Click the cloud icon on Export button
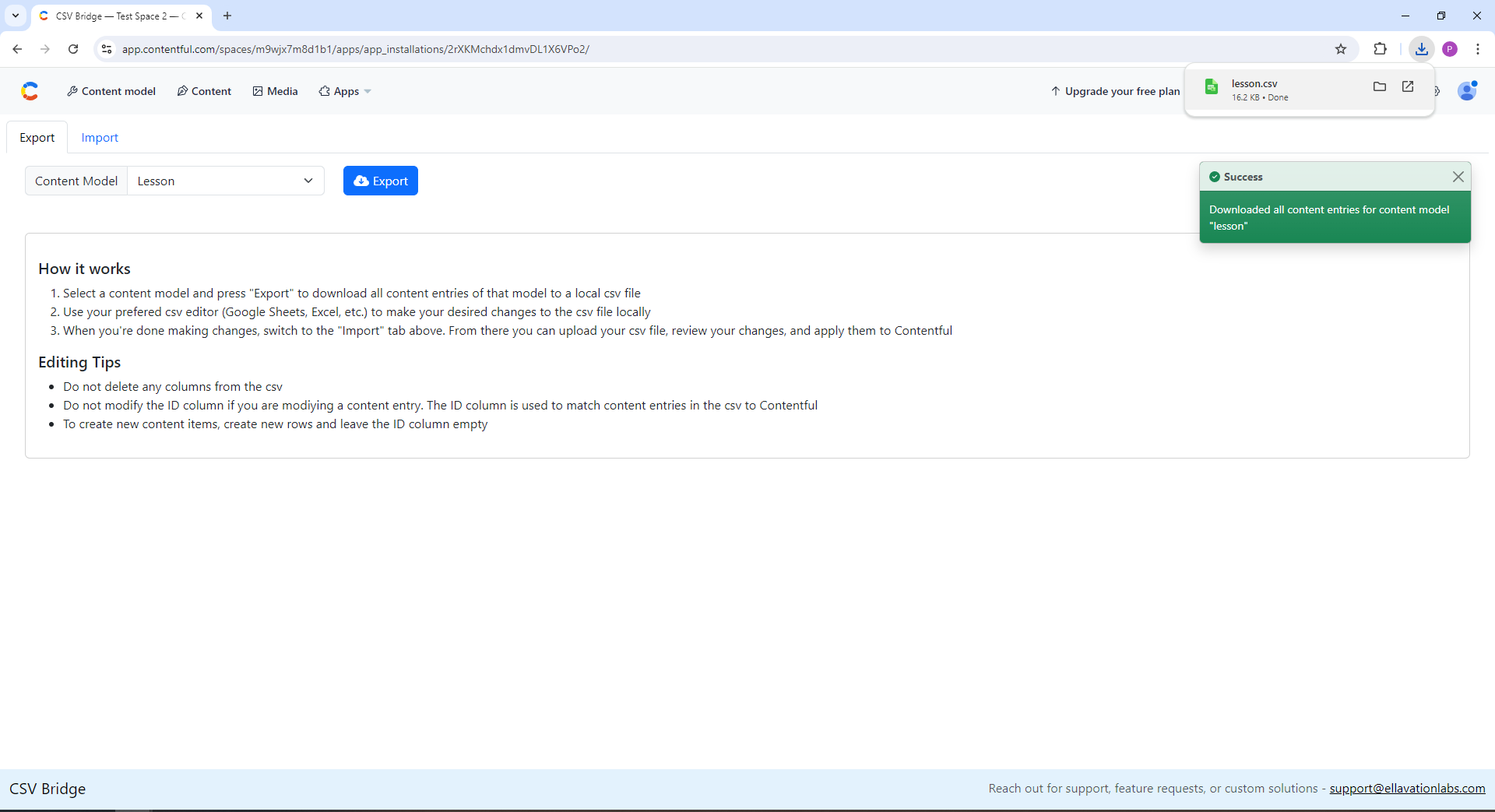This screenshot has width=1495, height=812. 361,181
